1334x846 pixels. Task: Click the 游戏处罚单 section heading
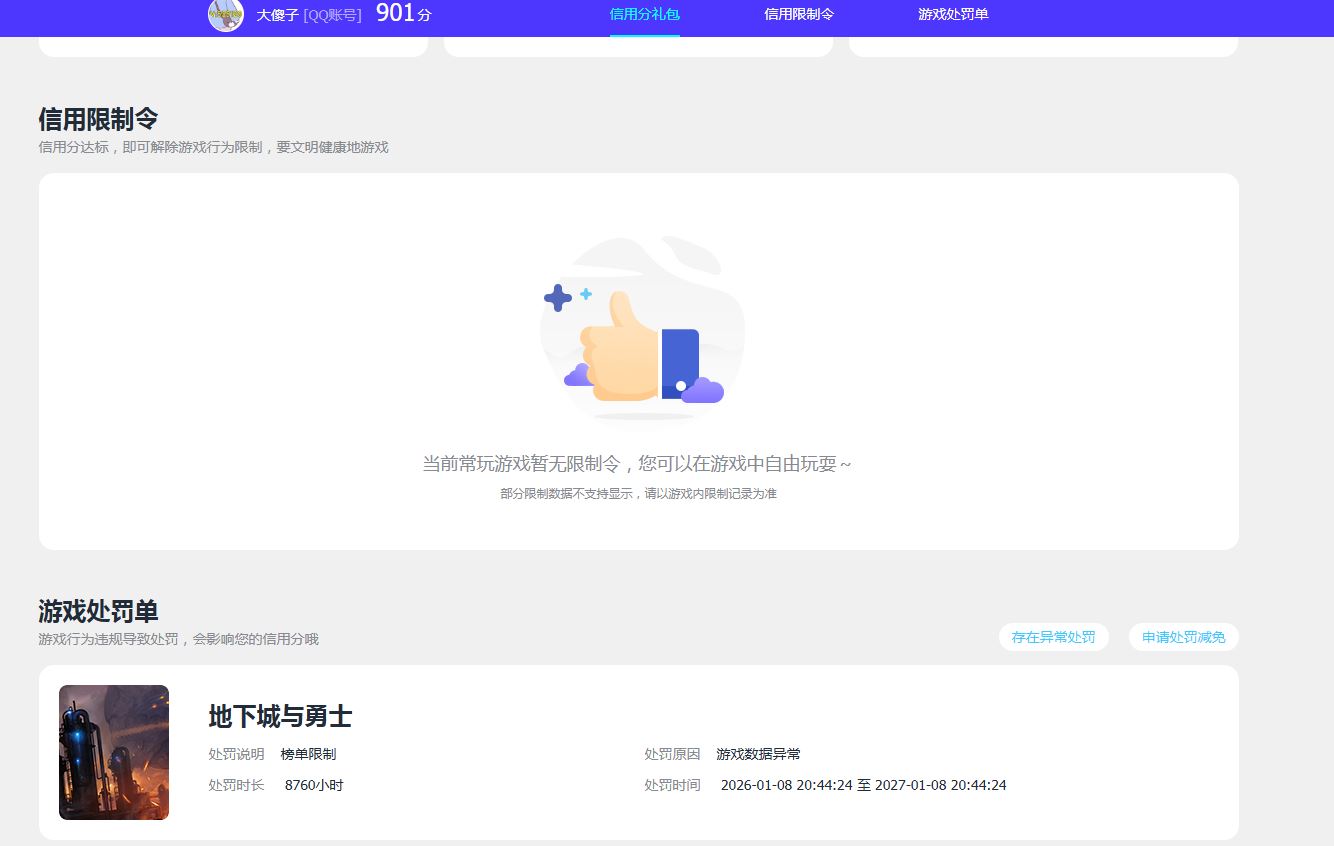coord(98,611)
